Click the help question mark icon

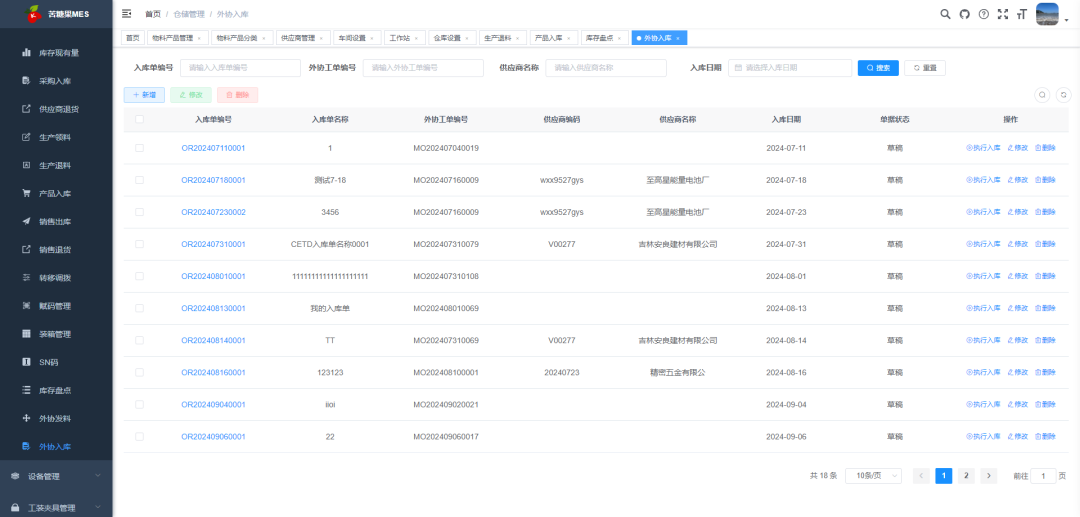coord(984,14)
